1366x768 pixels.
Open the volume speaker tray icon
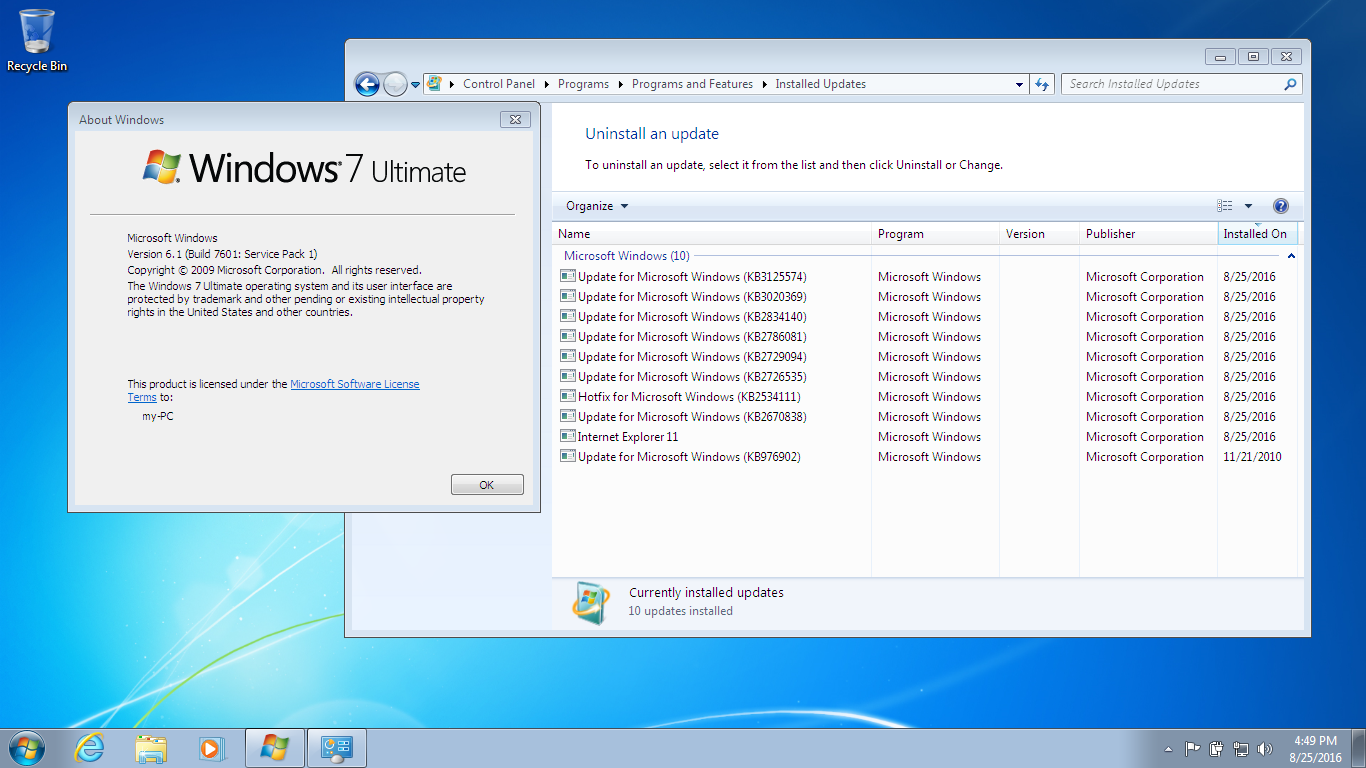[1265, 748]
